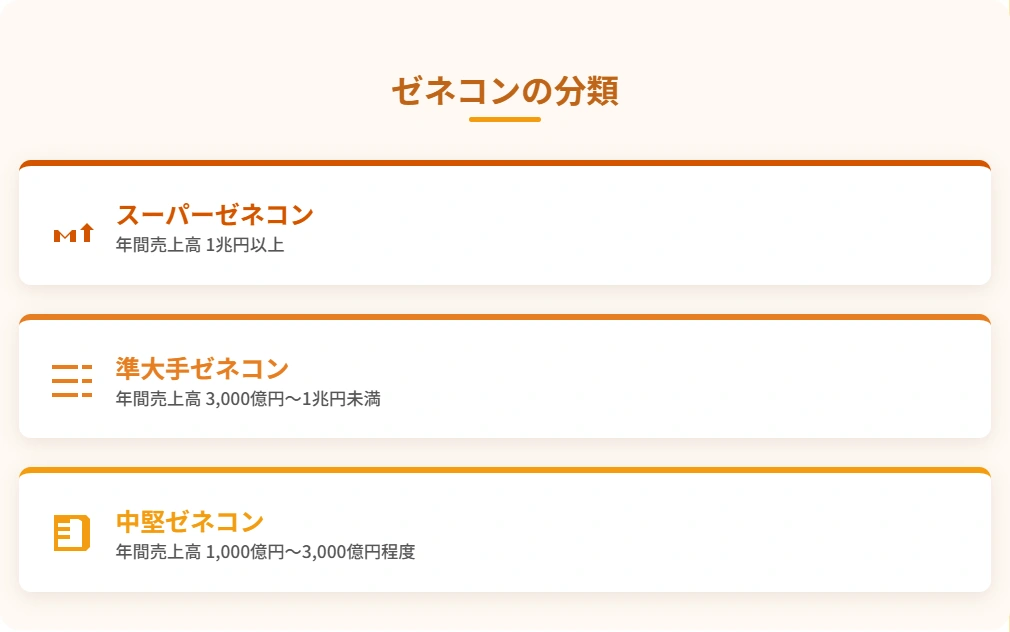Viewport: 1010px width, 632px height.
Task: Click the upward arrow in the スーパーゼネコン icon
Action: point(88,232)
